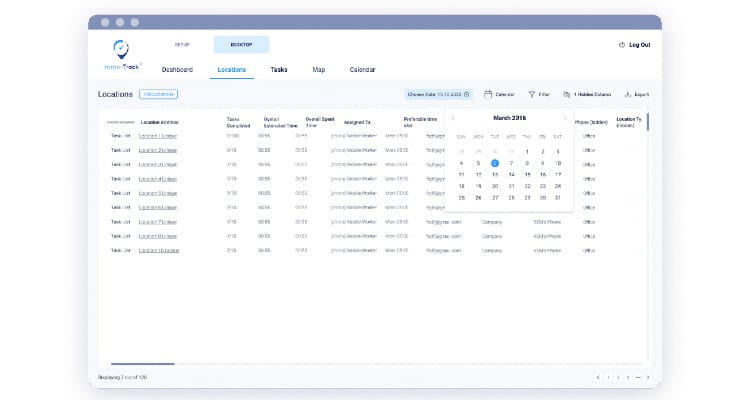Switch to SETUP mode button

coord(182,45)
